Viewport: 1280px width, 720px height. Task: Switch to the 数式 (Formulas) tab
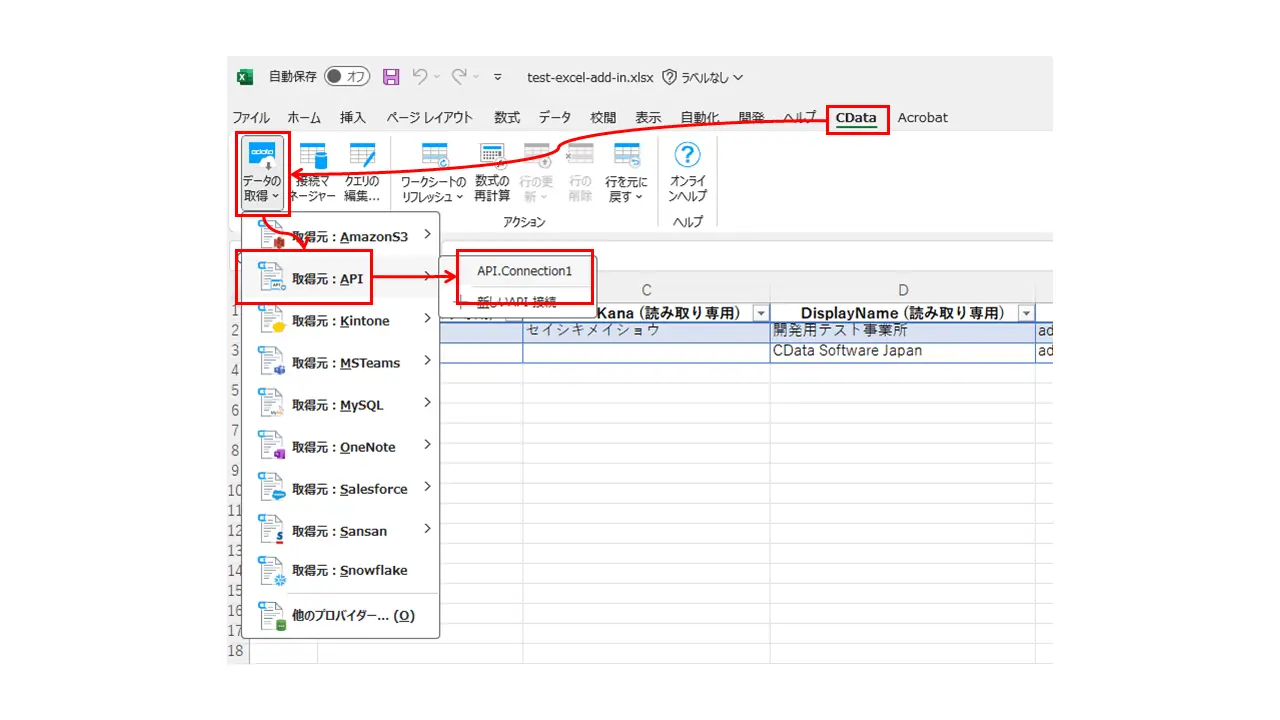pos(507,117)
